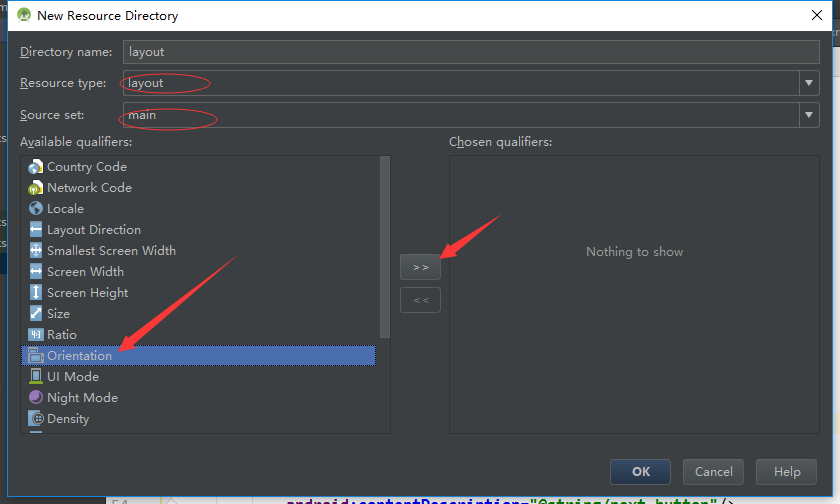840x504 pixels.
Task: Click the Size qualifier icon
Action: tap(35, 313)
